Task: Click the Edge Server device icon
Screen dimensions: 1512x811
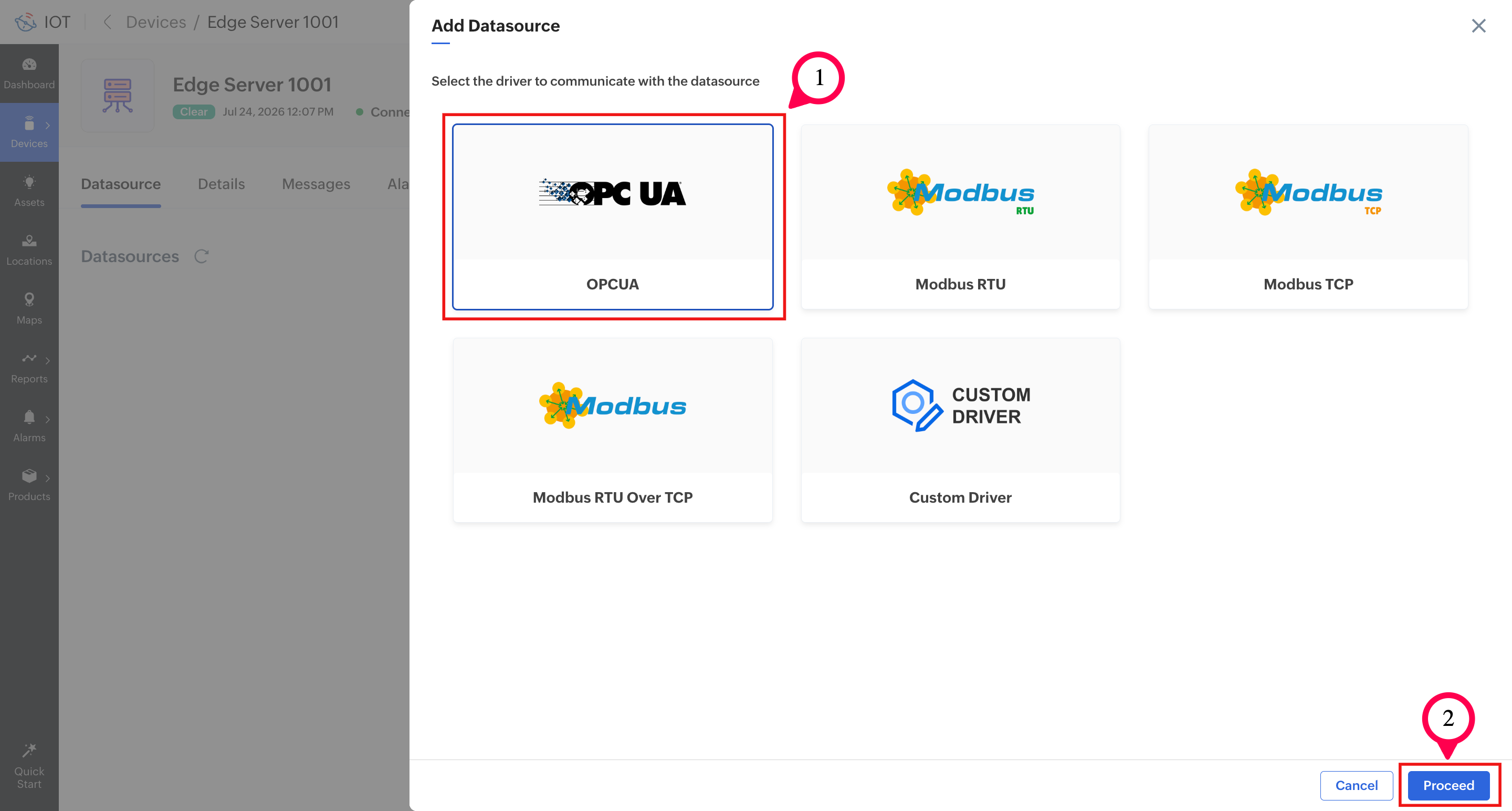Action: [118, 95]
